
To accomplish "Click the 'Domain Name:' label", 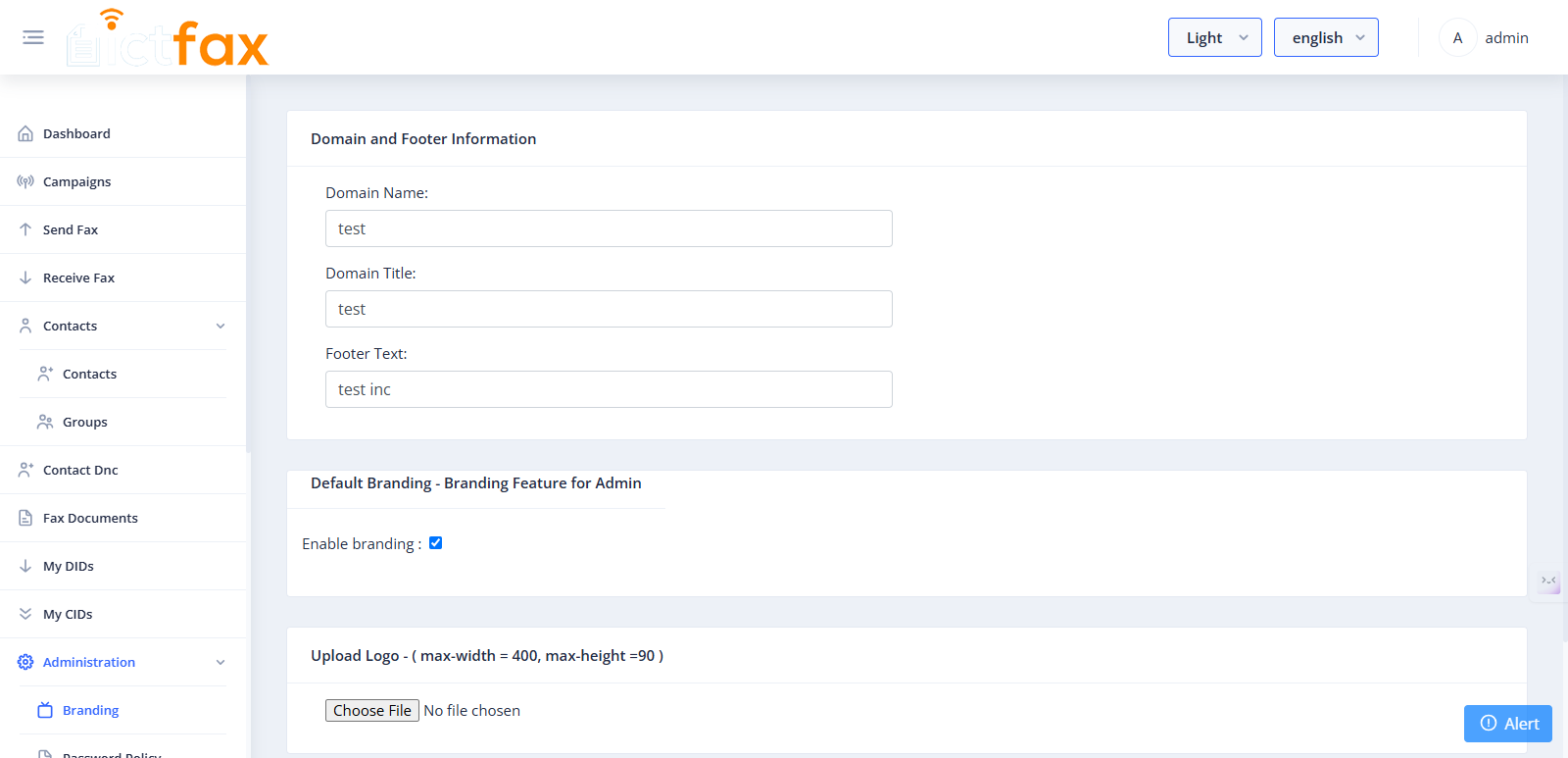I will click(x=376, y=193).
